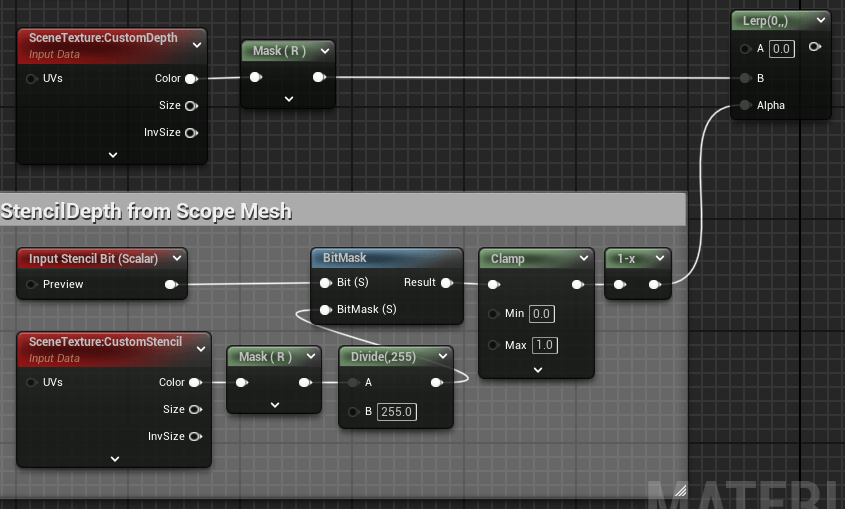Click the UVs input pin on SceneTexture:CustomStencil
Screen dimensions: 845x509
tap(31, 382)
